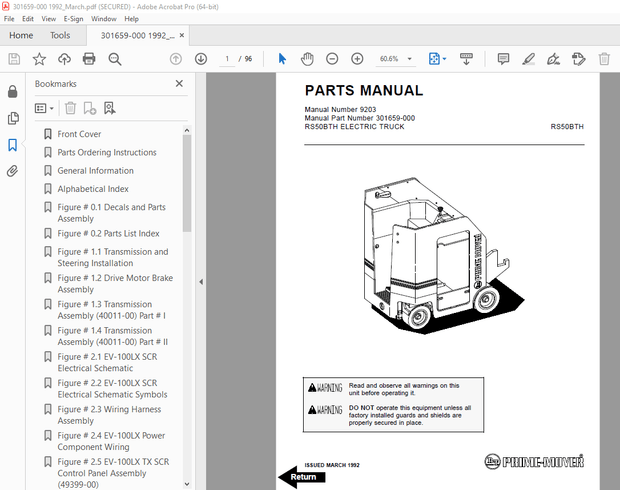
Task: Open the E-Sign menu
Action: 73,19
